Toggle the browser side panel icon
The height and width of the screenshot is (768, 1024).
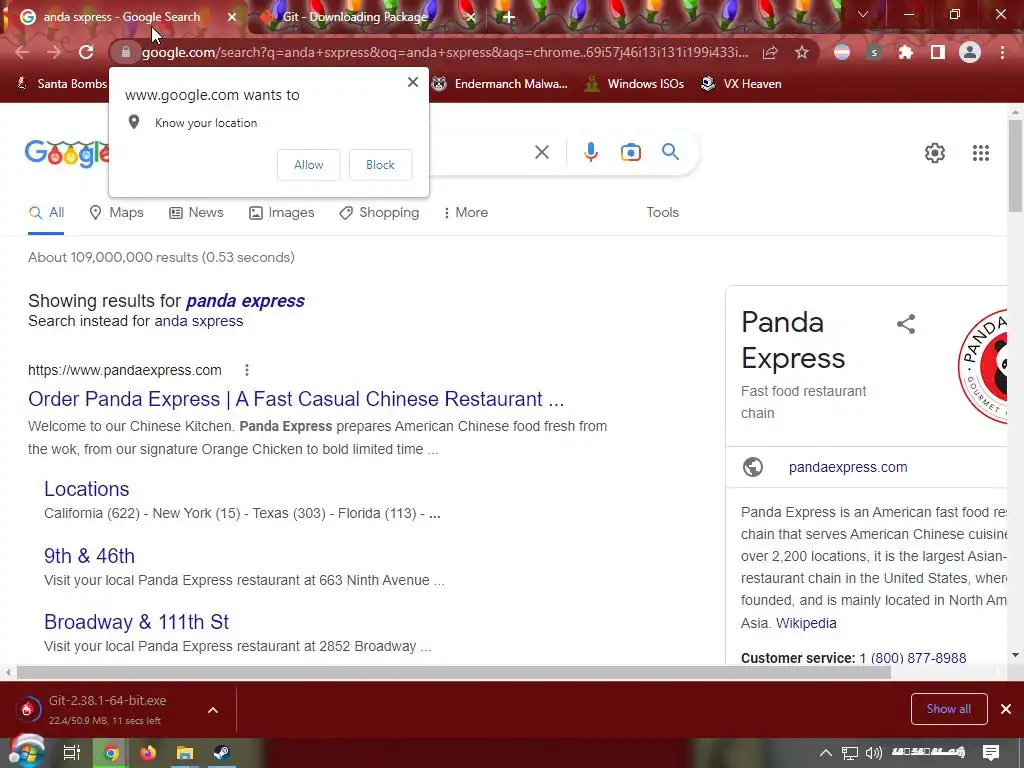tap(938, 52)
